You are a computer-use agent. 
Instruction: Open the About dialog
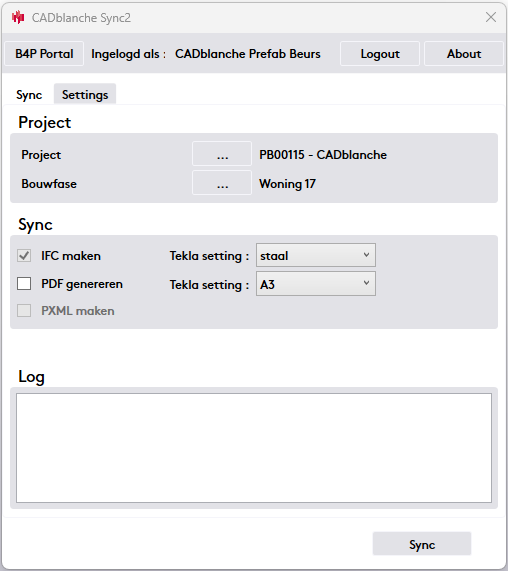pos(464,54)
